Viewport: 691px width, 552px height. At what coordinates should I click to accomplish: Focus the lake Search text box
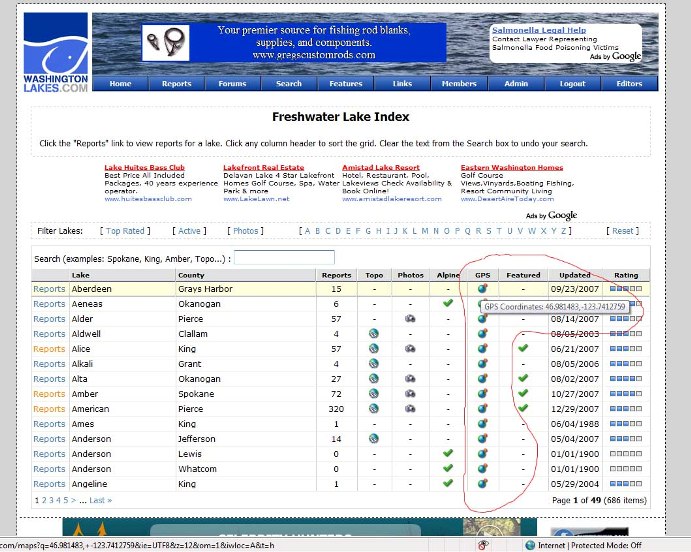click(x=298, y=258)
